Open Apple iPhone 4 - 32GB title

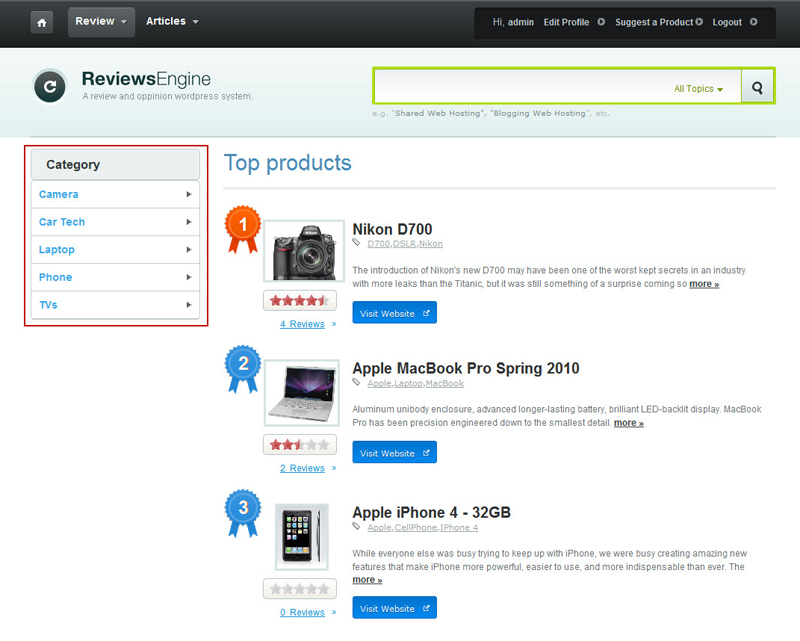(432, 512)
